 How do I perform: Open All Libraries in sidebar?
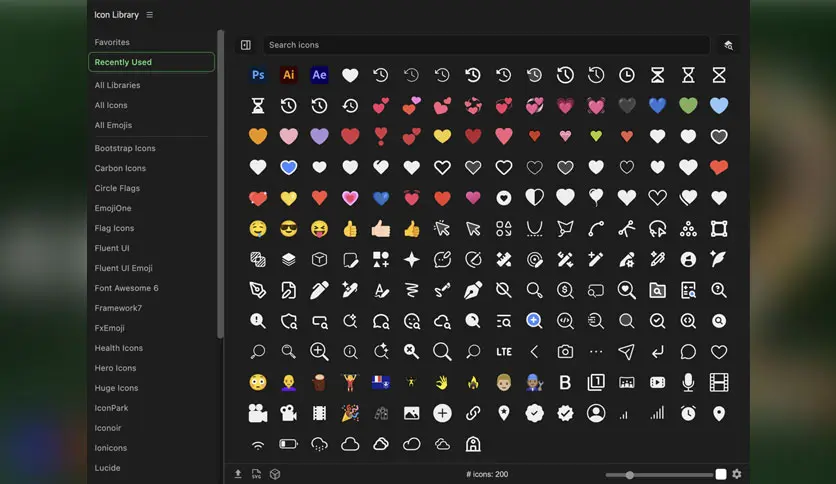[x=117, y=85]
